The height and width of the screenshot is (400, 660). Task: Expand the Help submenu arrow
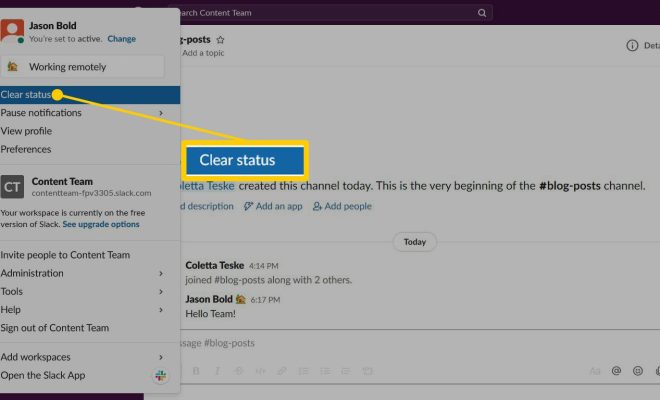pos(161,310)
